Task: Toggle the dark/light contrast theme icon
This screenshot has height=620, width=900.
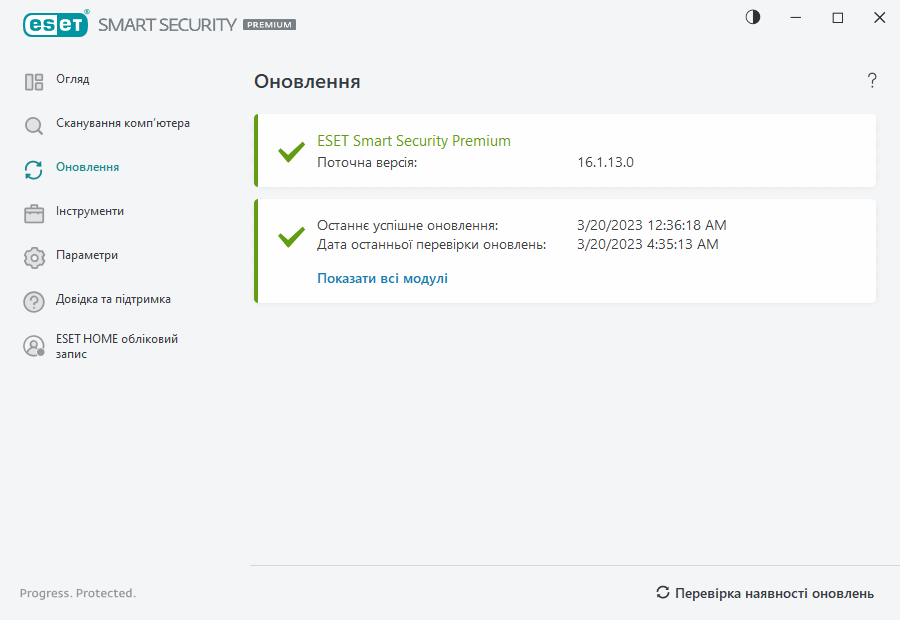Action: [753, 17]
